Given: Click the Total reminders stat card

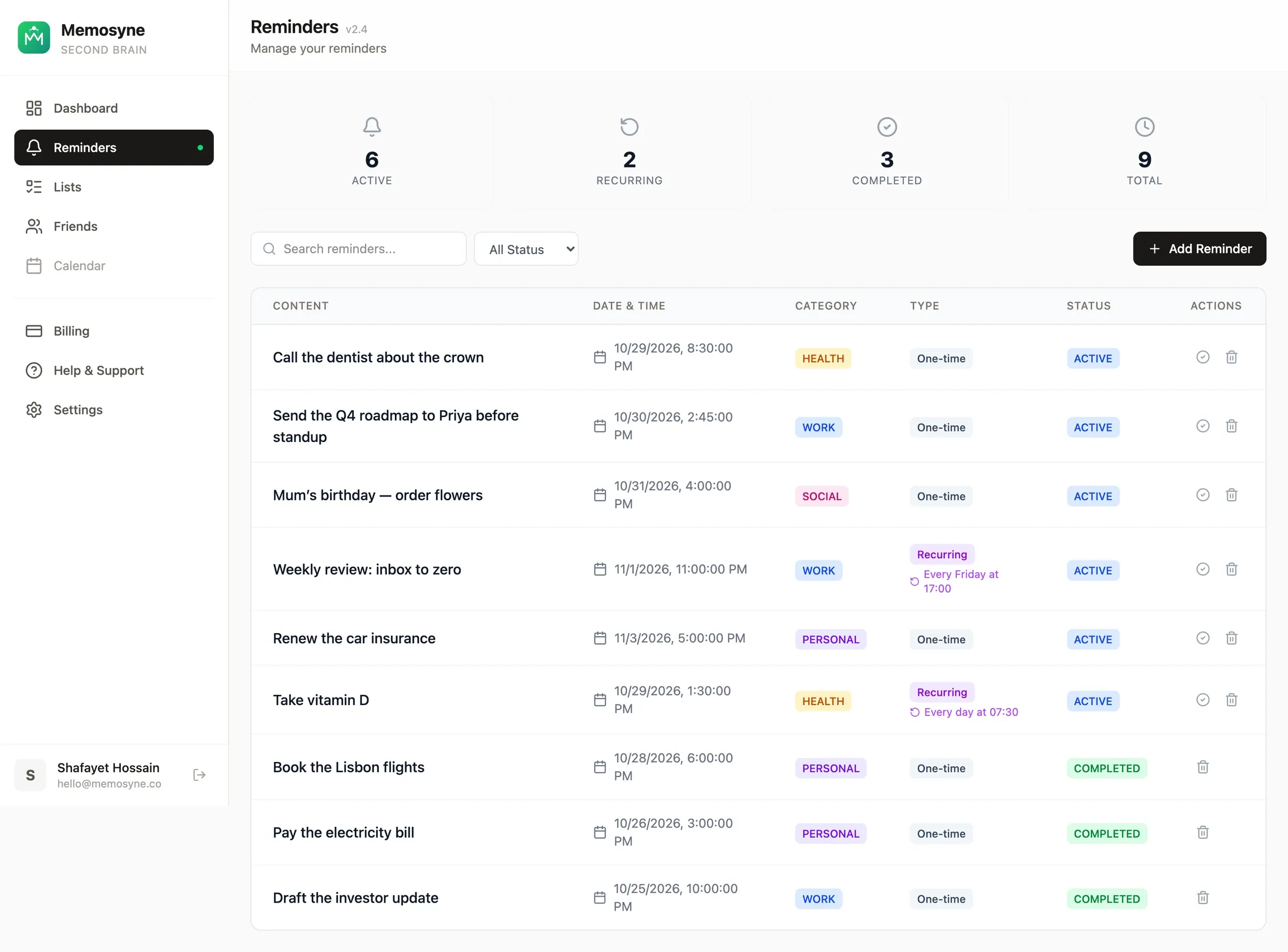Looking at the screenshot, I should click(1145, 152).
